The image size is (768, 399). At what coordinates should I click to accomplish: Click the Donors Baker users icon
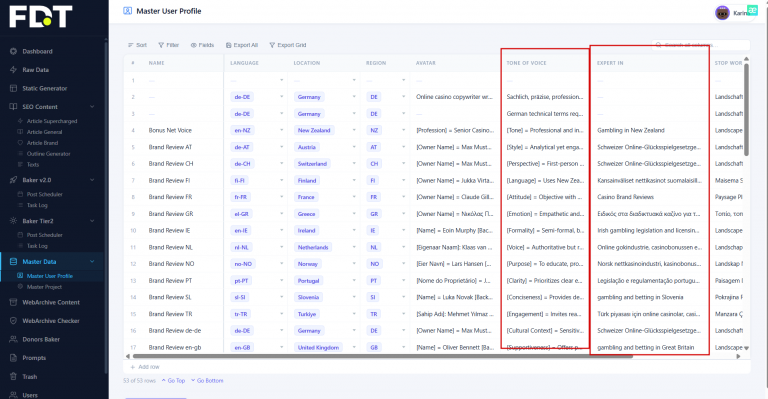tap(13, 339)
